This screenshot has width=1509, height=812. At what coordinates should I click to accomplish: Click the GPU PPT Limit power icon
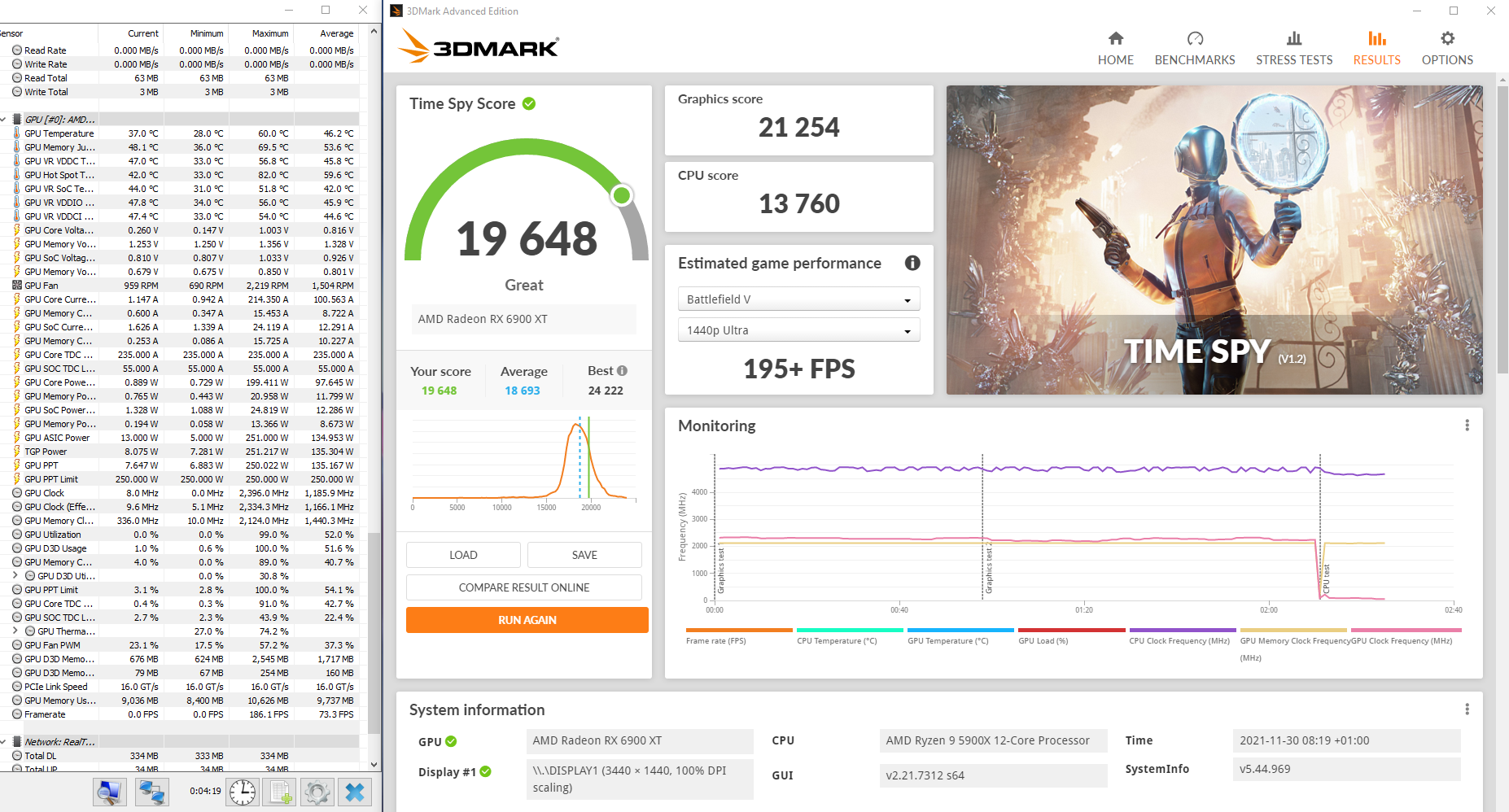tap(17, 479)
